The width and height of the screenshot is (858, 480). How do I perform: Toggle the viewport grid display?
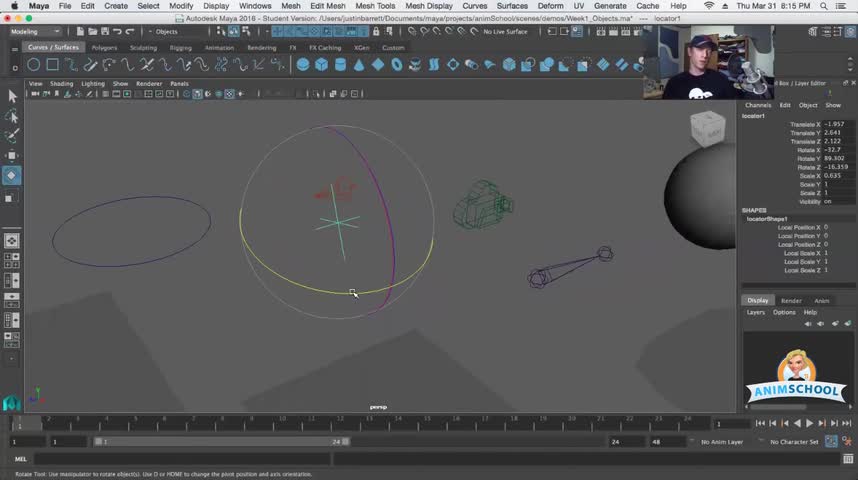pos(106,94)
